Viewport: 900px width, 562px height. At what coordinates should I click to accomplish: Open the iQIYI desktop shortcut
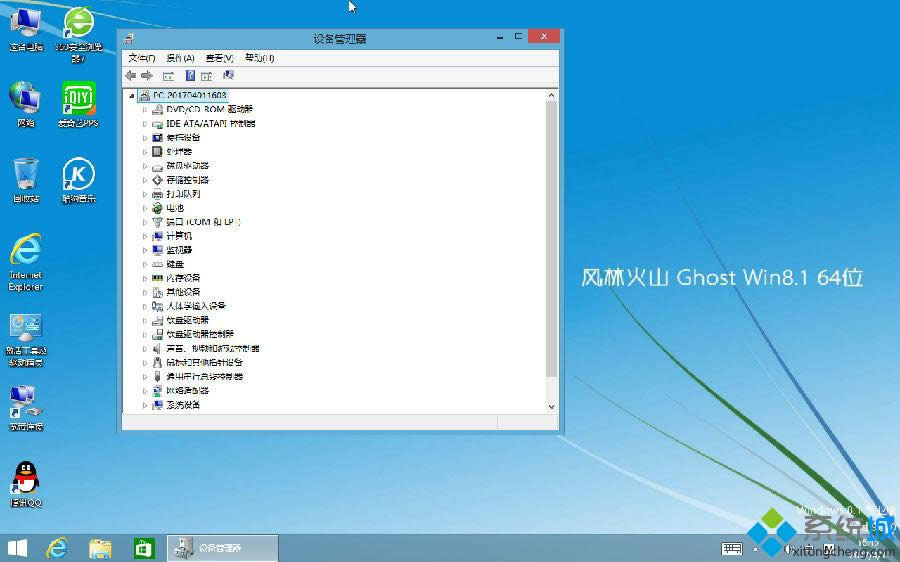point(78,98)
